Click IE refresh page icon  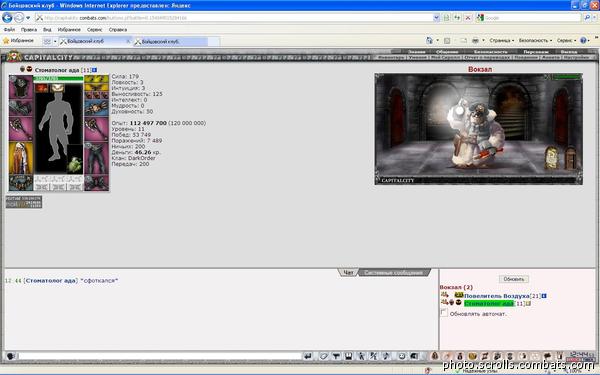457,18
